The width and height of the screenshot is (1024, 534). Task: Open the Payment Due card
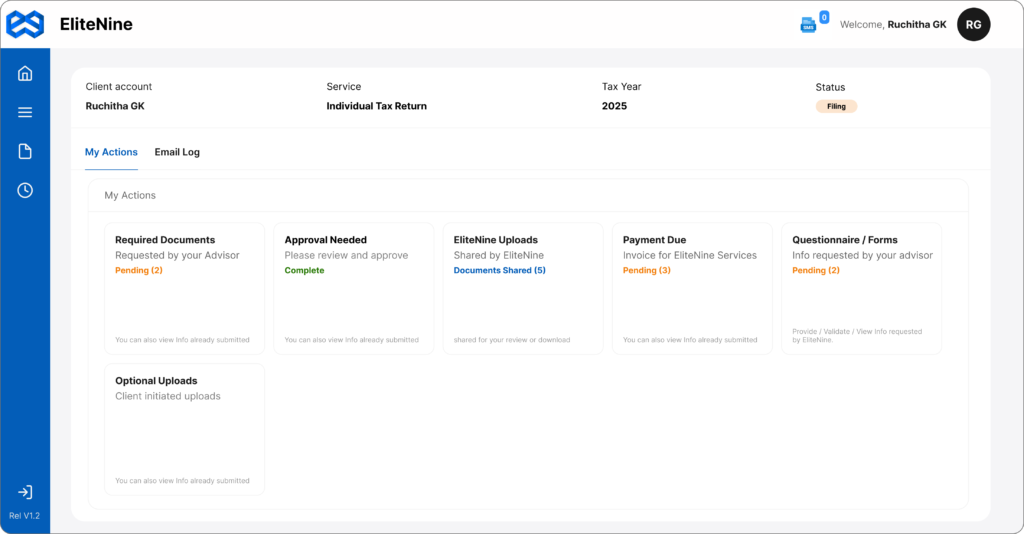click(692, 288)
